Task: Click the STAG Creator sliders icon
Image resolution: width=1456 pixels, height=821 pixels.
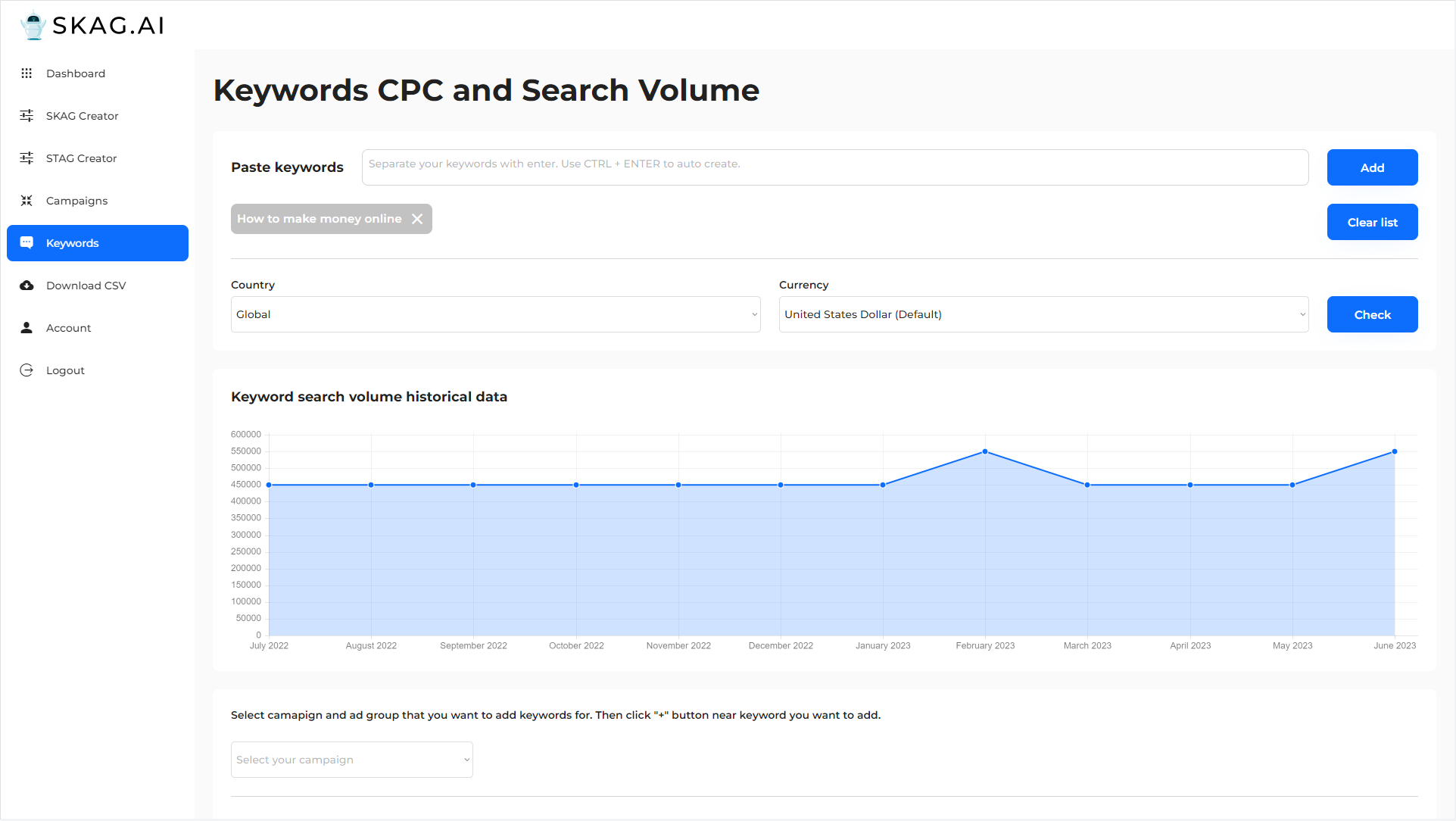Action: coord(27,158)
